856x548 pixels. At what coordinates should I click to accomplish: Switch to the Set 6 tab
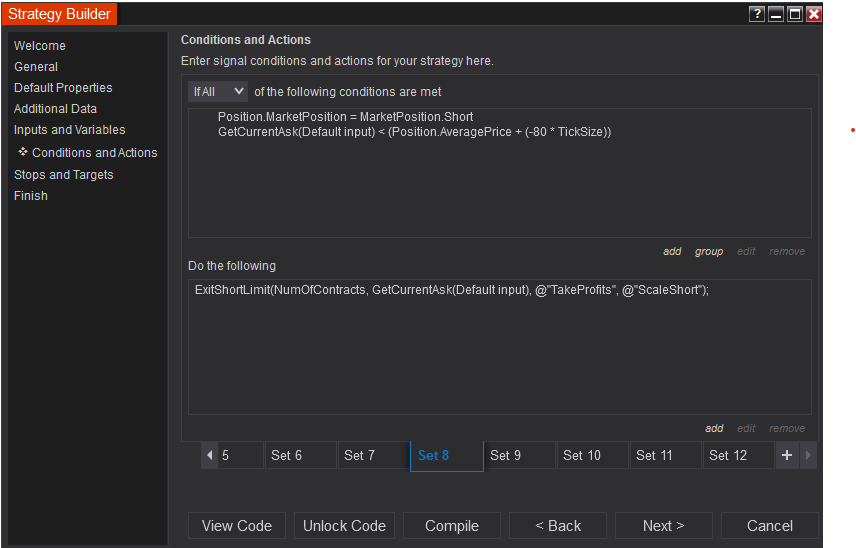(300, 455)
